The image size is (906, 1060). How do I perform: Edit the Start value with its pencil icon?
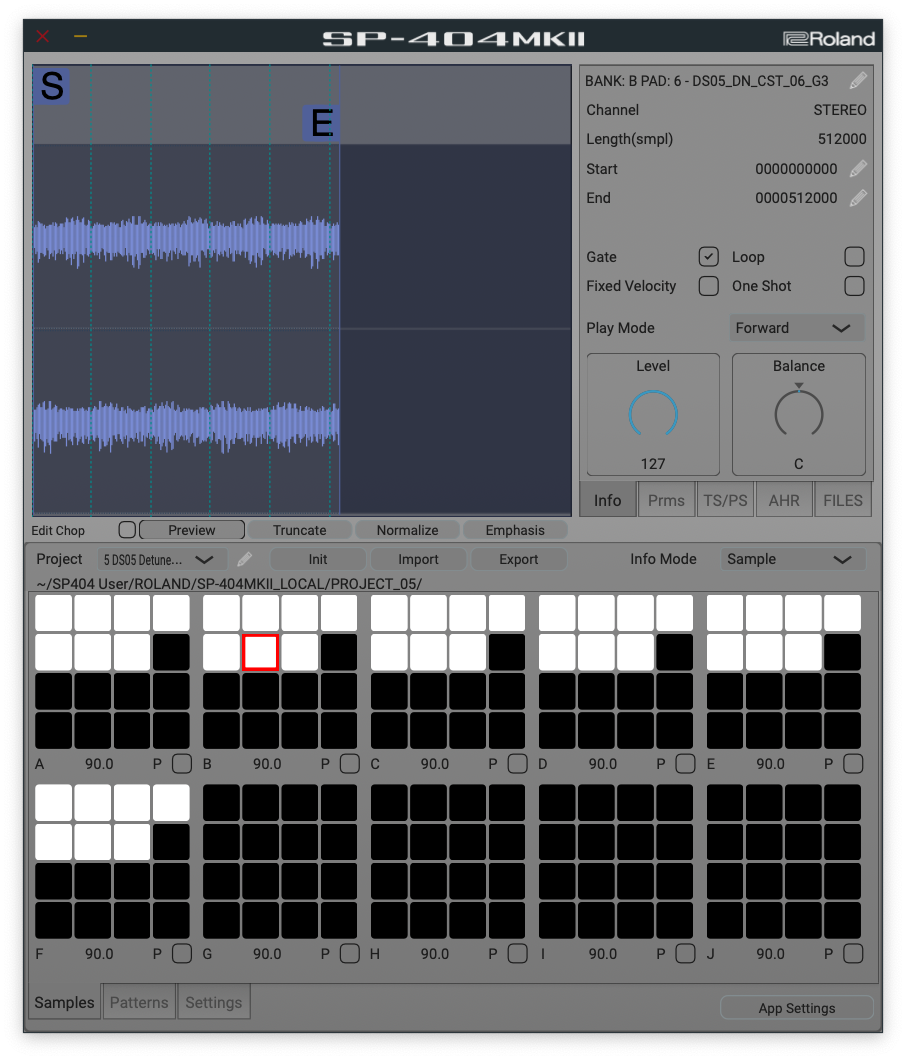[x=858, y=168]
